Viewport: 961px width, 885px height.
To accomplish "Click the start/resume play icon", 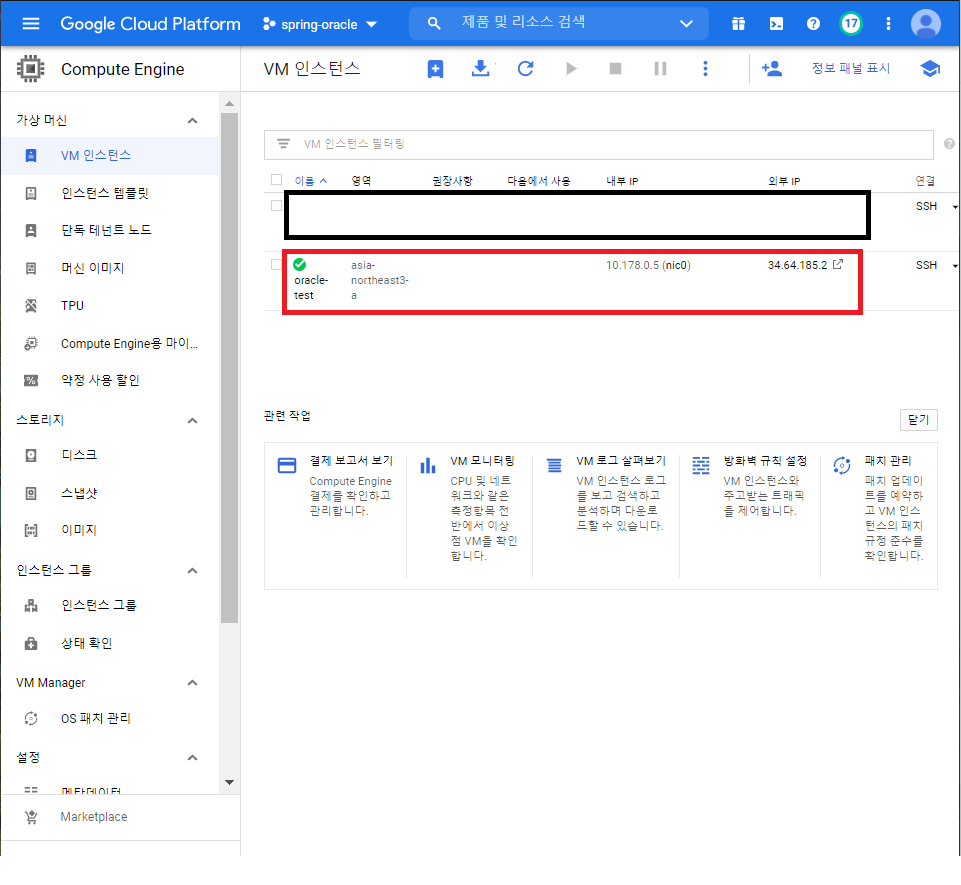I will tap(571, 68).
